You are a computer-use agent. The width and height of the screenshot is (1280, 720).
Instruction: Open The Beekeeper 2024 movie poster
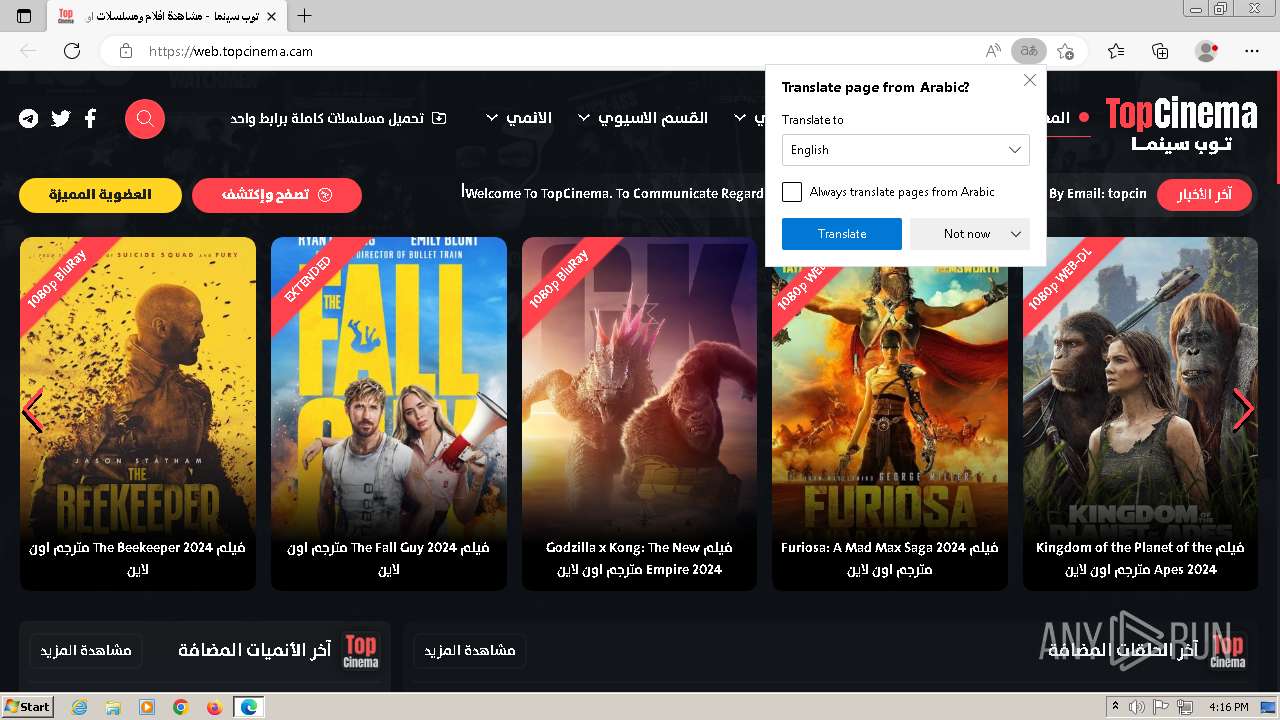[138, 413]
